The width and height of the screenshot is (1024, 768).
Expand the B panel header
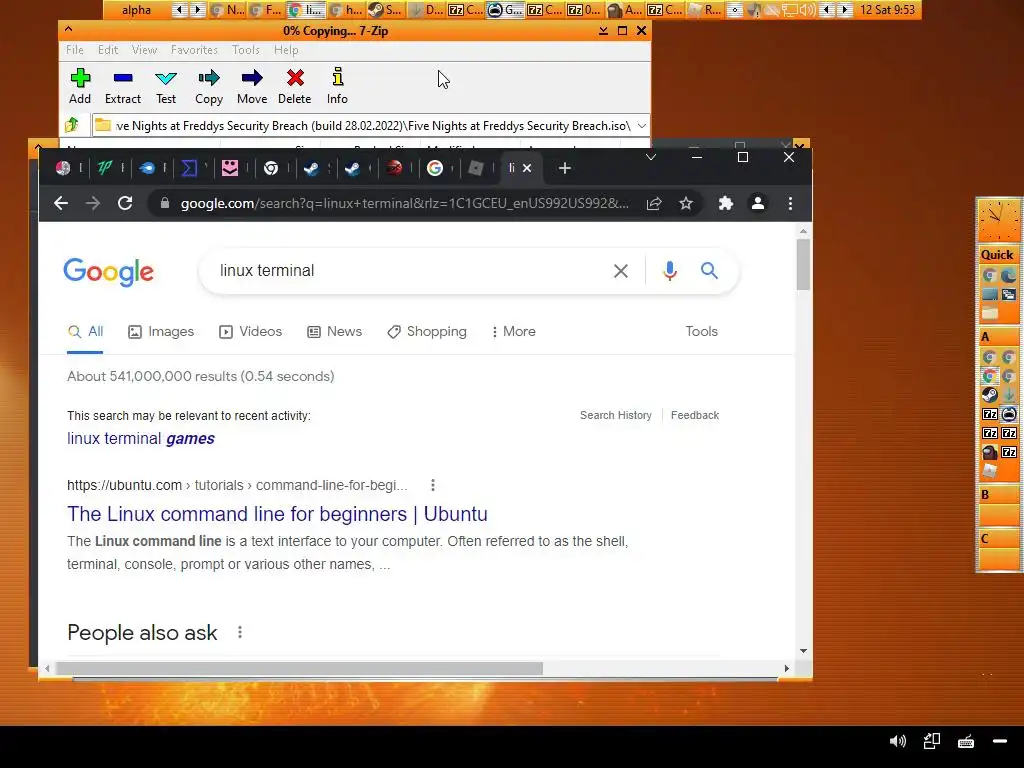(997, 494)
